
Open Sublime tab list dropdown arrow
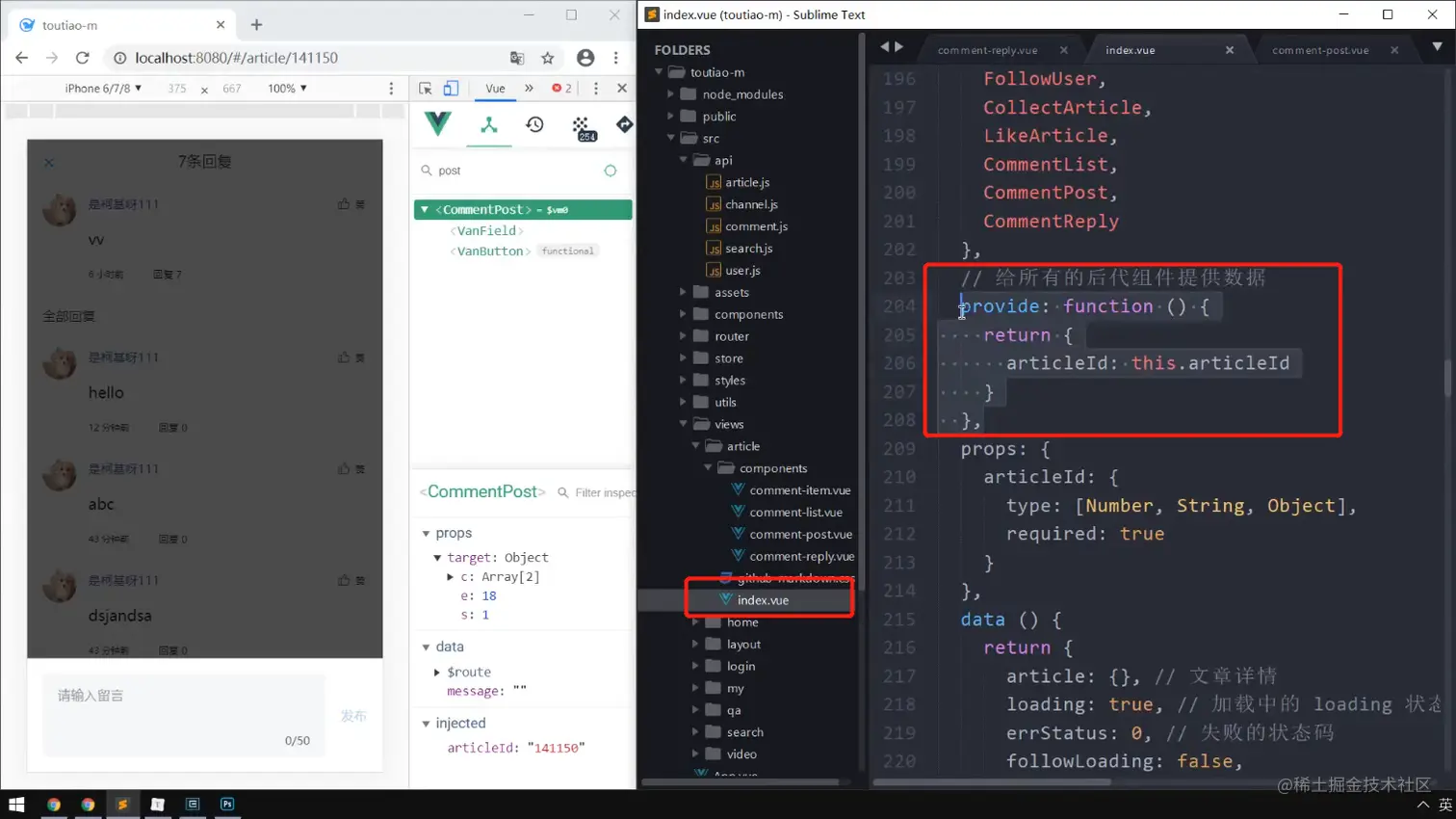point(1437,46)
